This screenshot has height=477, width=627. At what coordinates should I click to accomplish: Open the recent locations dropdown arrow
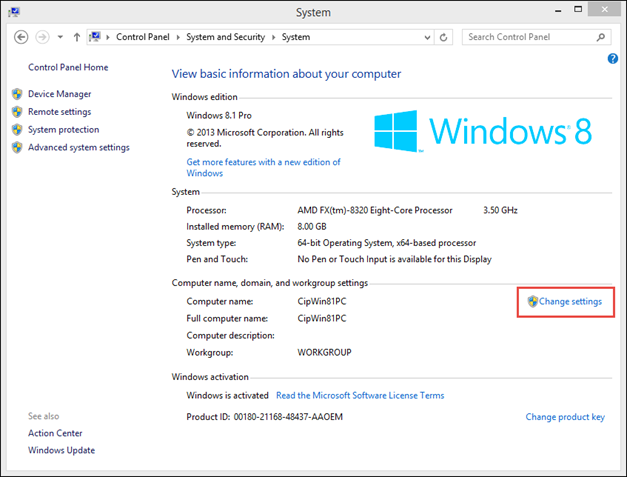(60, 37)
